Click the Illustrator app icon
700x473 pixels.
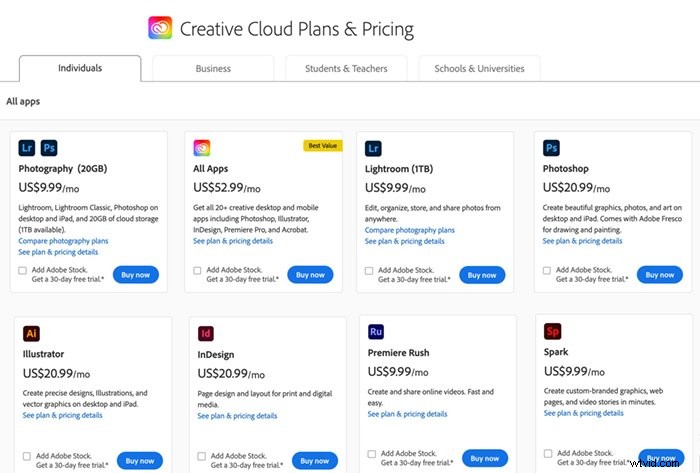(x=31, y=332)
